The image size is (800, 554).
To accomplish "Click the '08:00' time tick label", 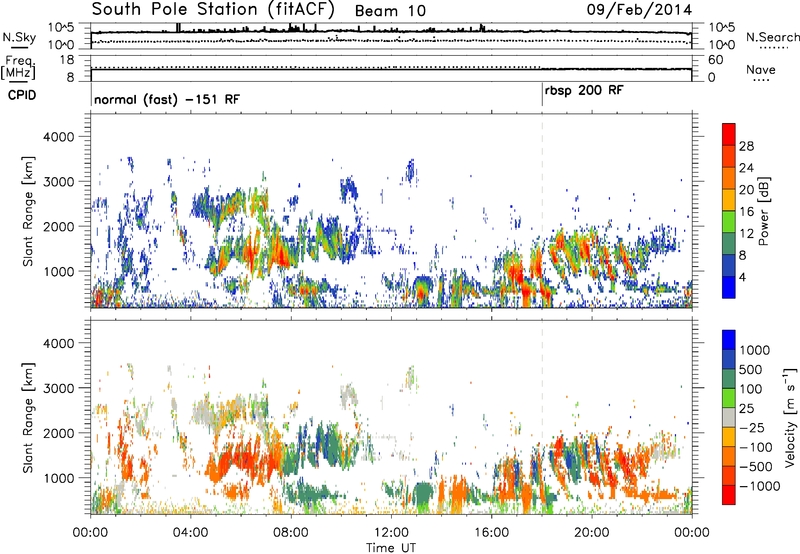I will pyautogui.click(x=291, y=533).
